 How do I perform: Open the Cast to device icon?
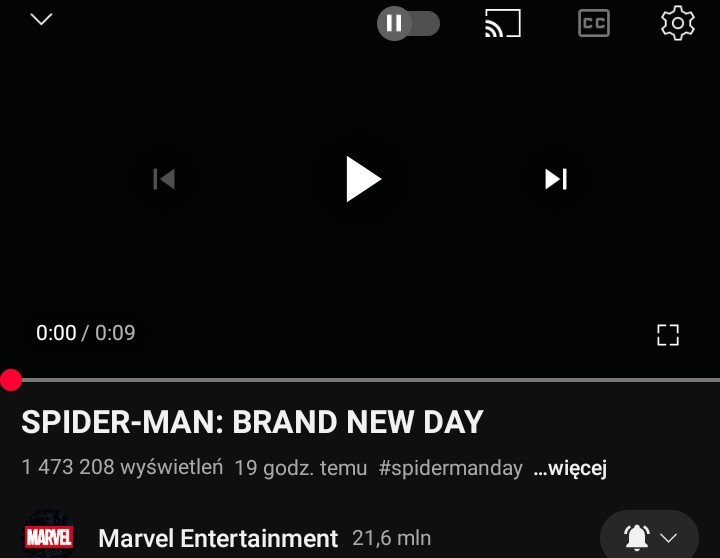pyautogui.click(x=503, y=23)
